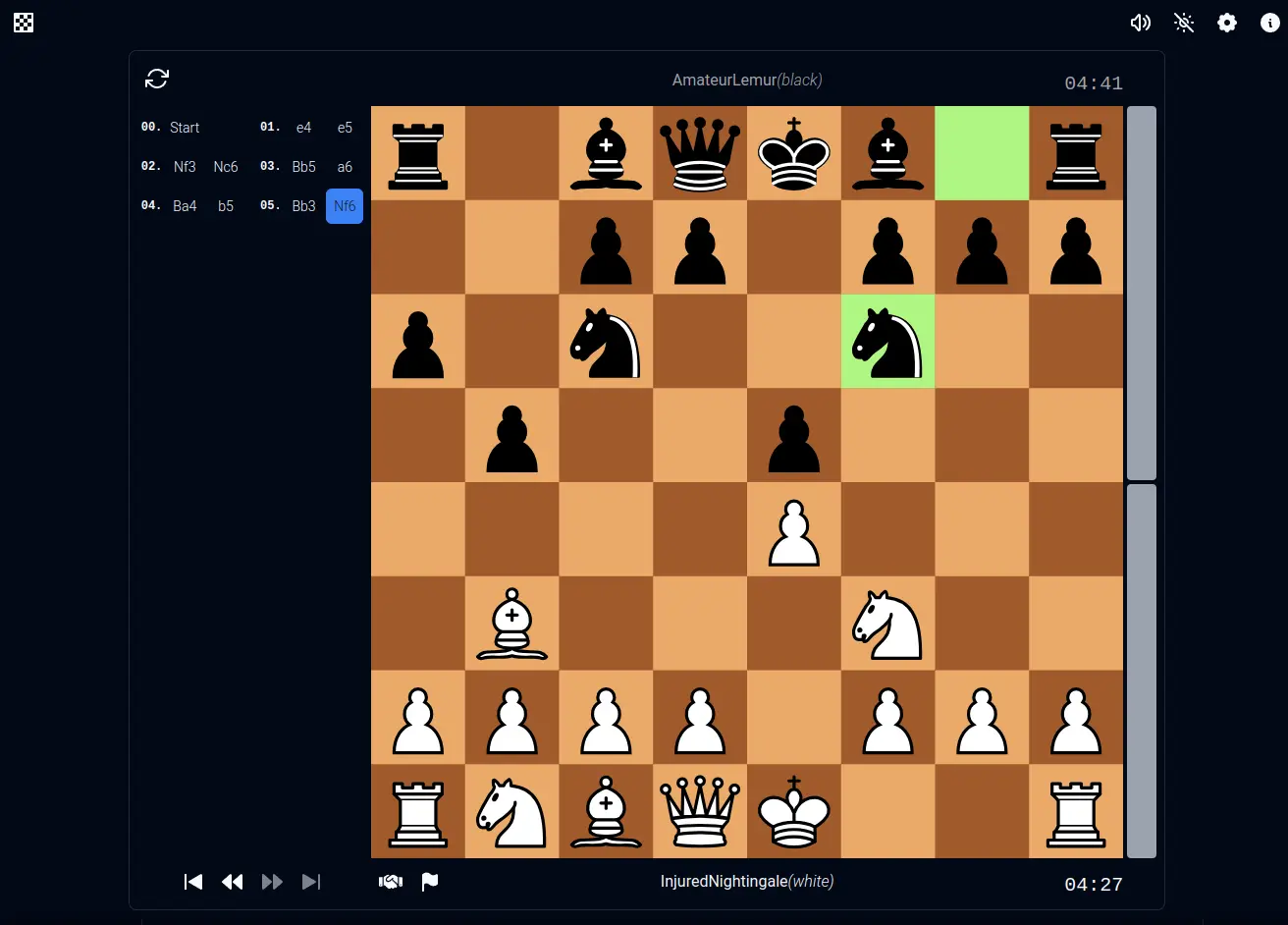1288x925 pixels.
Task: Return to game start with skip-to-start icon
Action: tap(193, 881)
